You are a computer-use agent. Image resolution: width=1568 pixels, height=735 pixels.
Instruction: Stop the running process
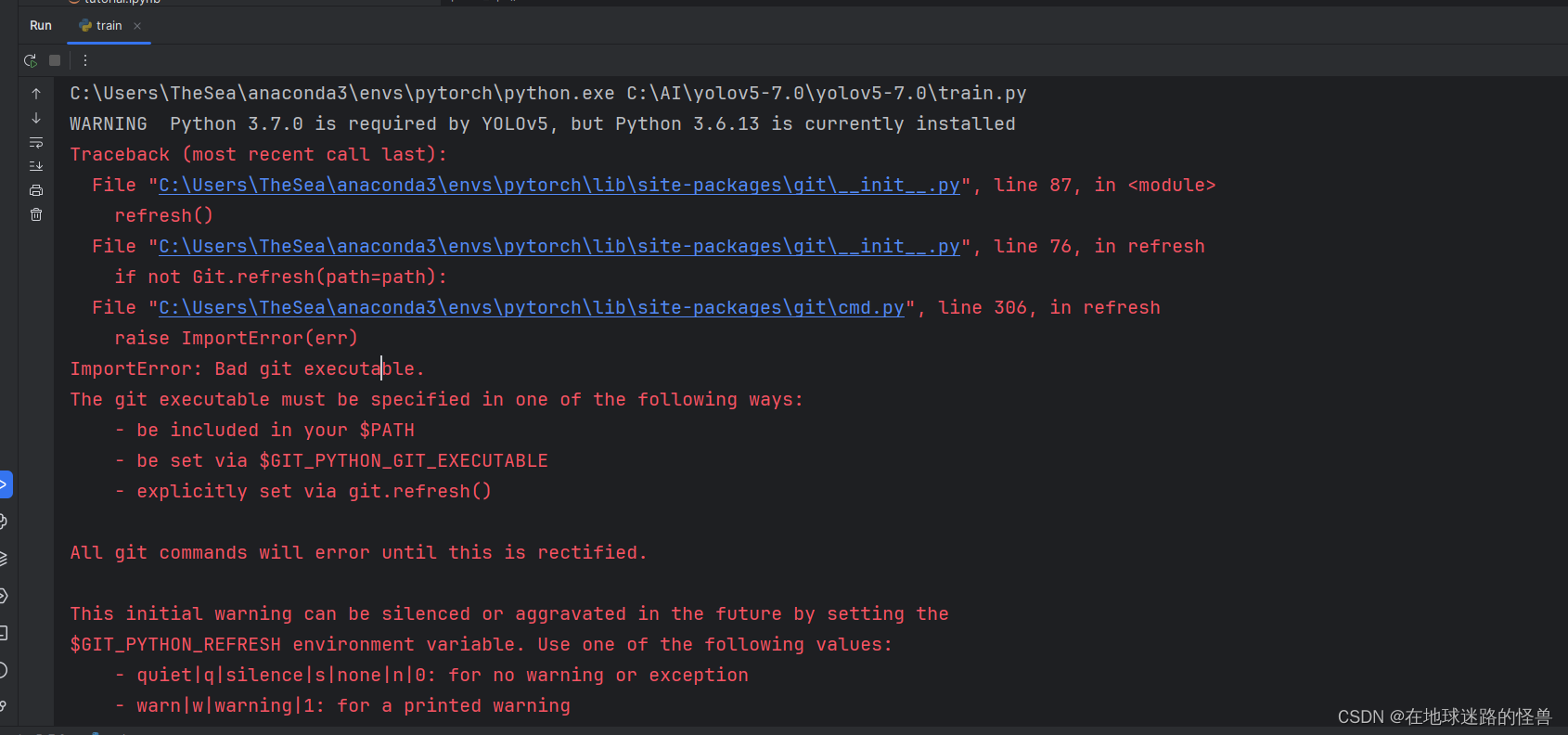(x=55, y=60)
